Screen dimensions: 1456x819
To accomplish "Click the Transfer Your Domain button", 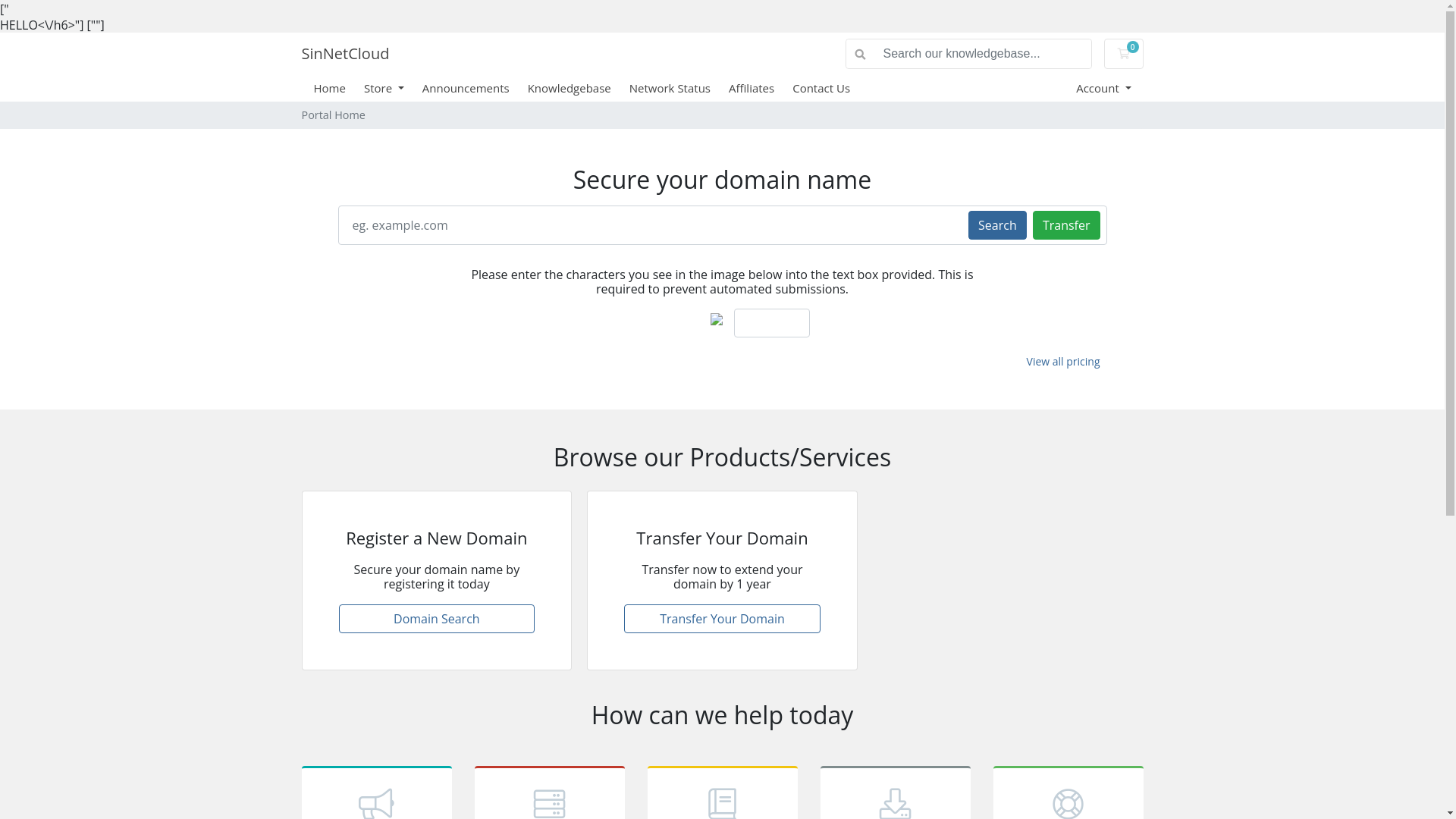I will click(x=722, y=619).
